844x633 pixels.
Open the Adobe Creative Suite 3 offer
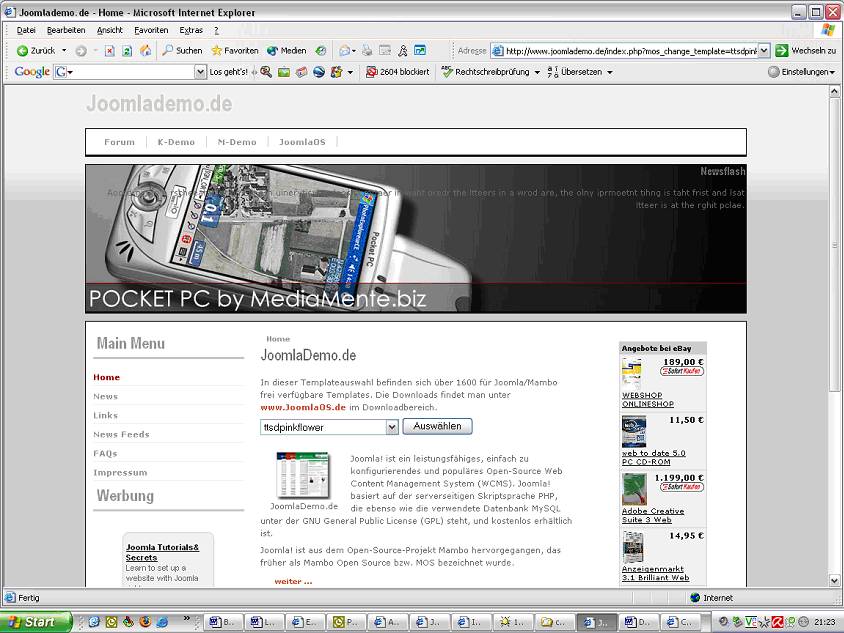(x=653, y=515)
